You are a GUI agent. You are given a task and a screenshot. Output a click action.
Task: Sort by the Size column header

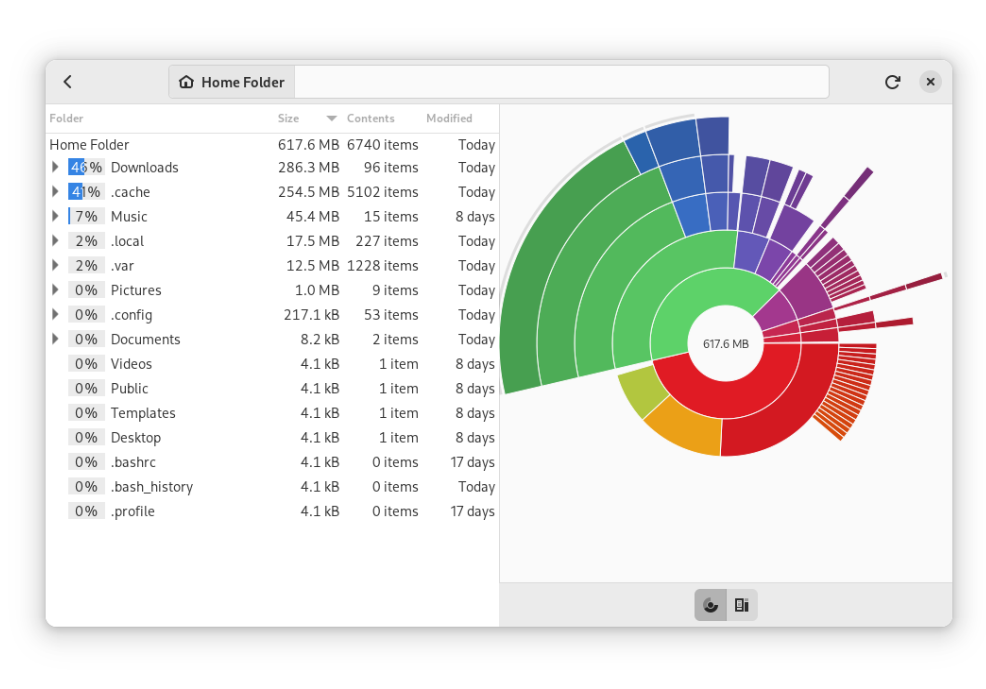pos(288,118)
